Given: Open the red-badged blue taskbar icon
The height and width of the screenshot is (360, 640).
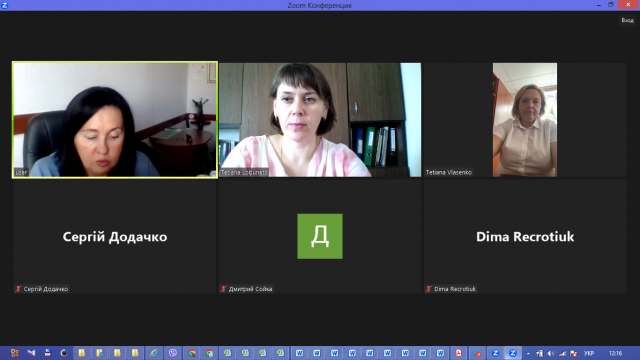Looking at the screenshot, I should point(477,353).
